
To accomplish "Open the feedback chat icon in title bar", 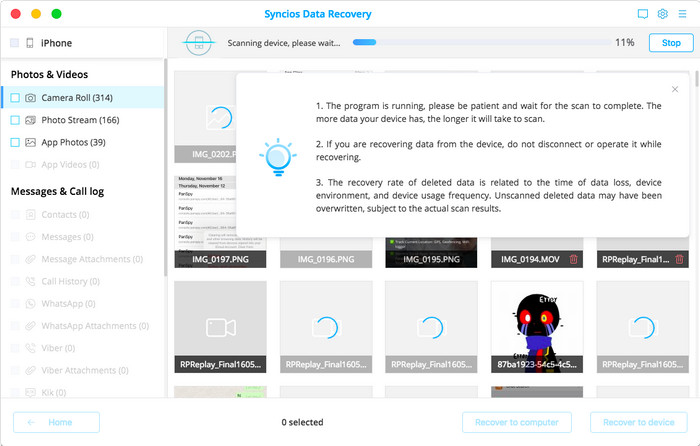I will [x=642, y=14].
